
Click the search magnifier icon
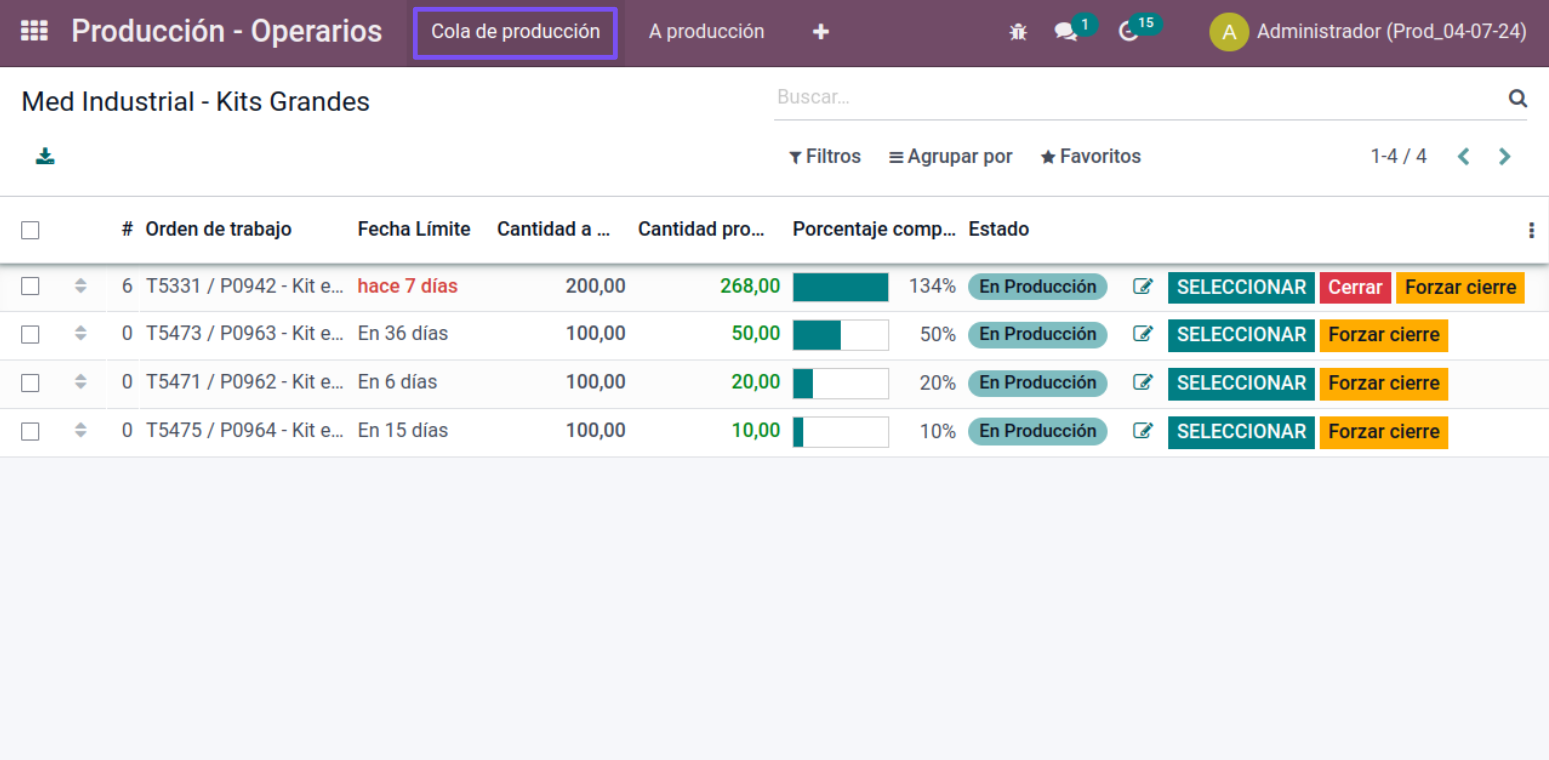1517,98
